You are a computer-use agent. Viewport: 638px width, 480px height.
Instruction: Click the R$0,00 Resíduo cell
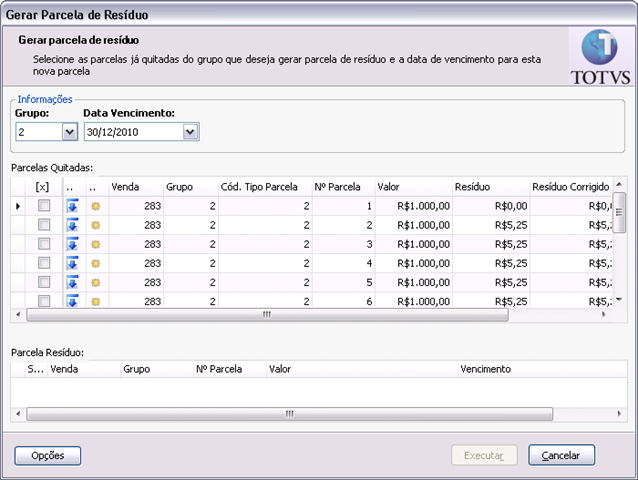(491, 206)
